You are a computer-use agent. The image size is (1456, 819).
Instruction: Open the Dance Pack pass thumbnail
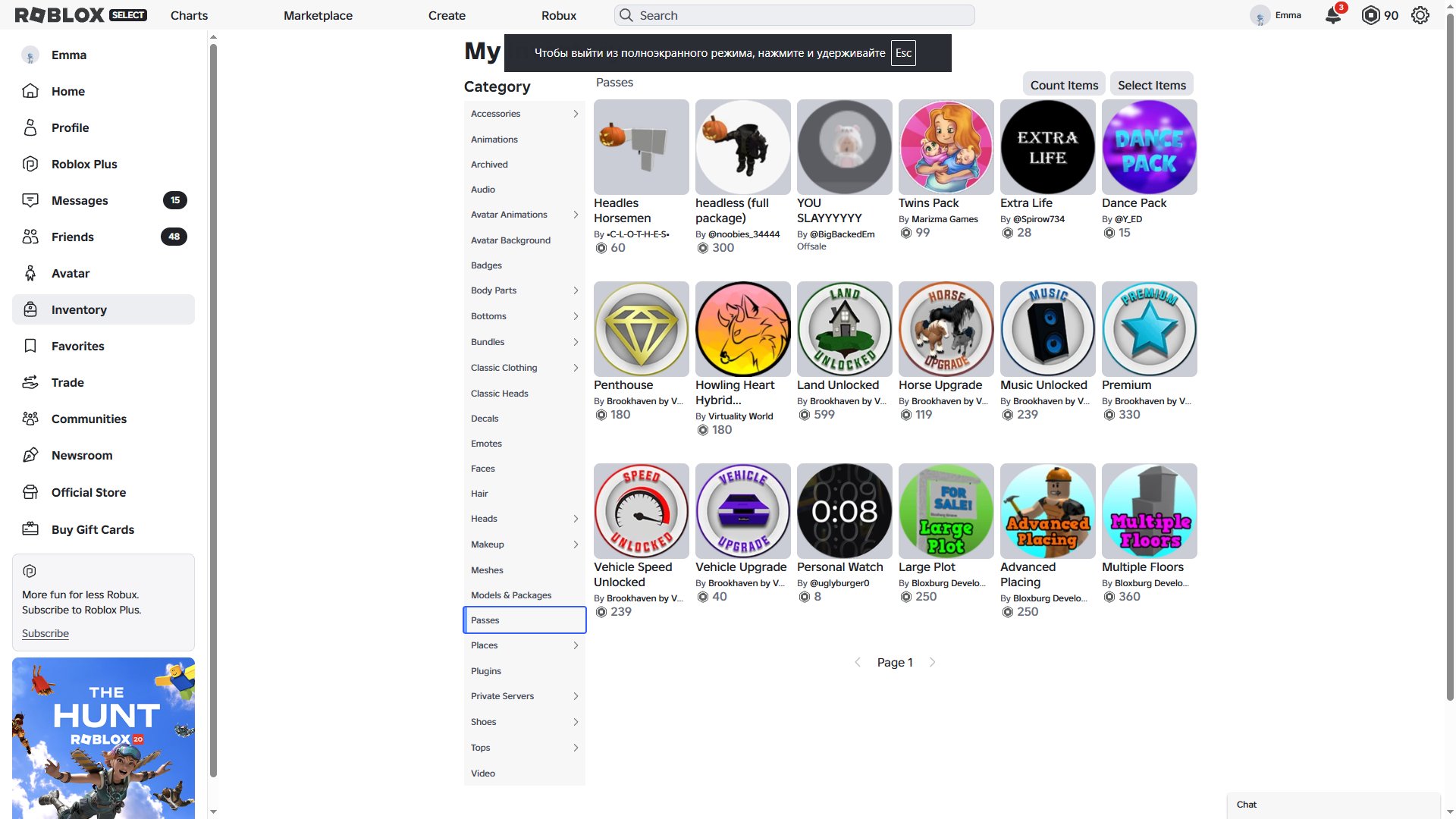(x=1149, y=147)
